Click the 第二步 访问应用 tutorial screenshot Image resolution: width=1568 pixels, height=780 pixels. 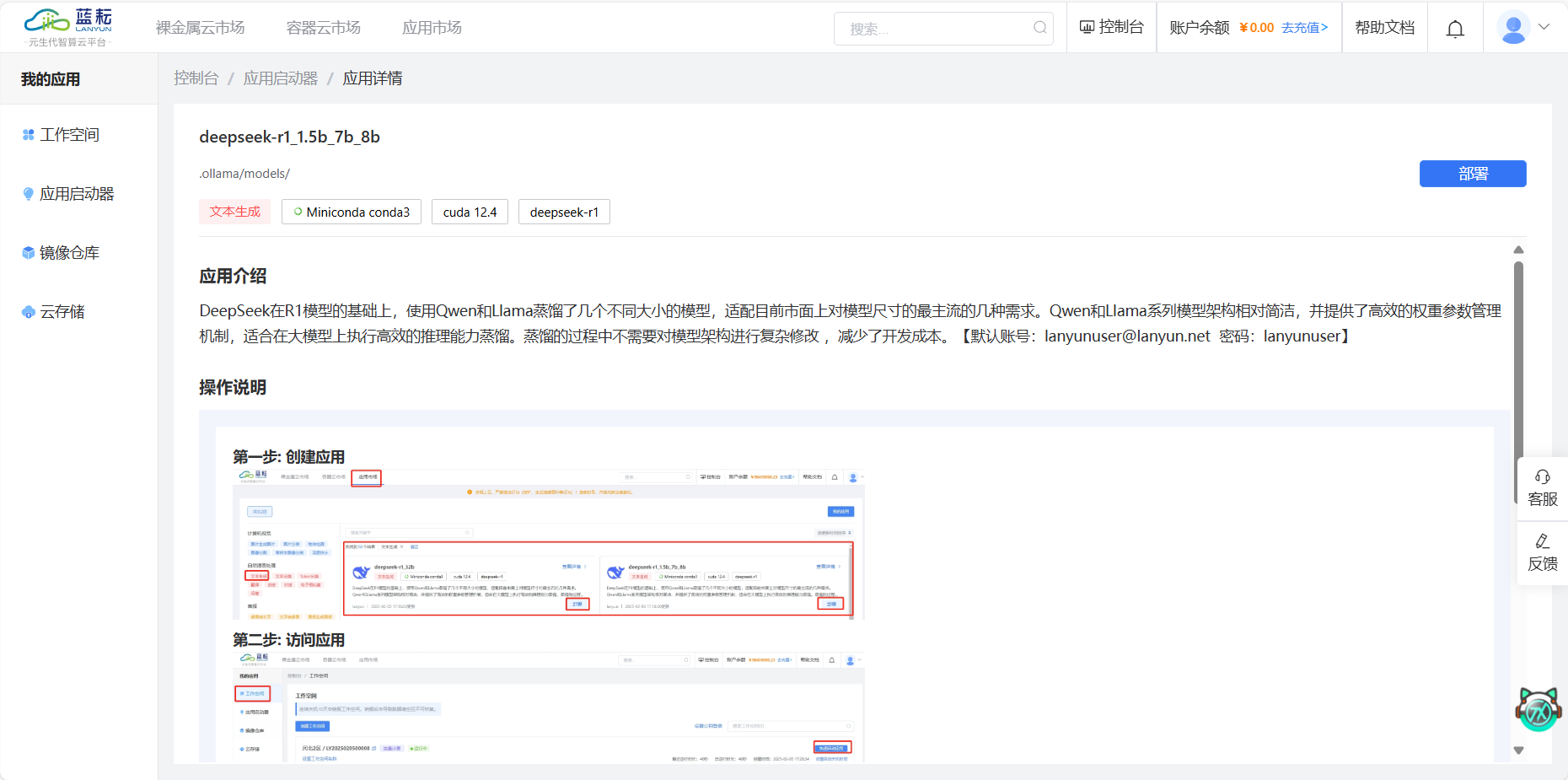pos(549,707)
